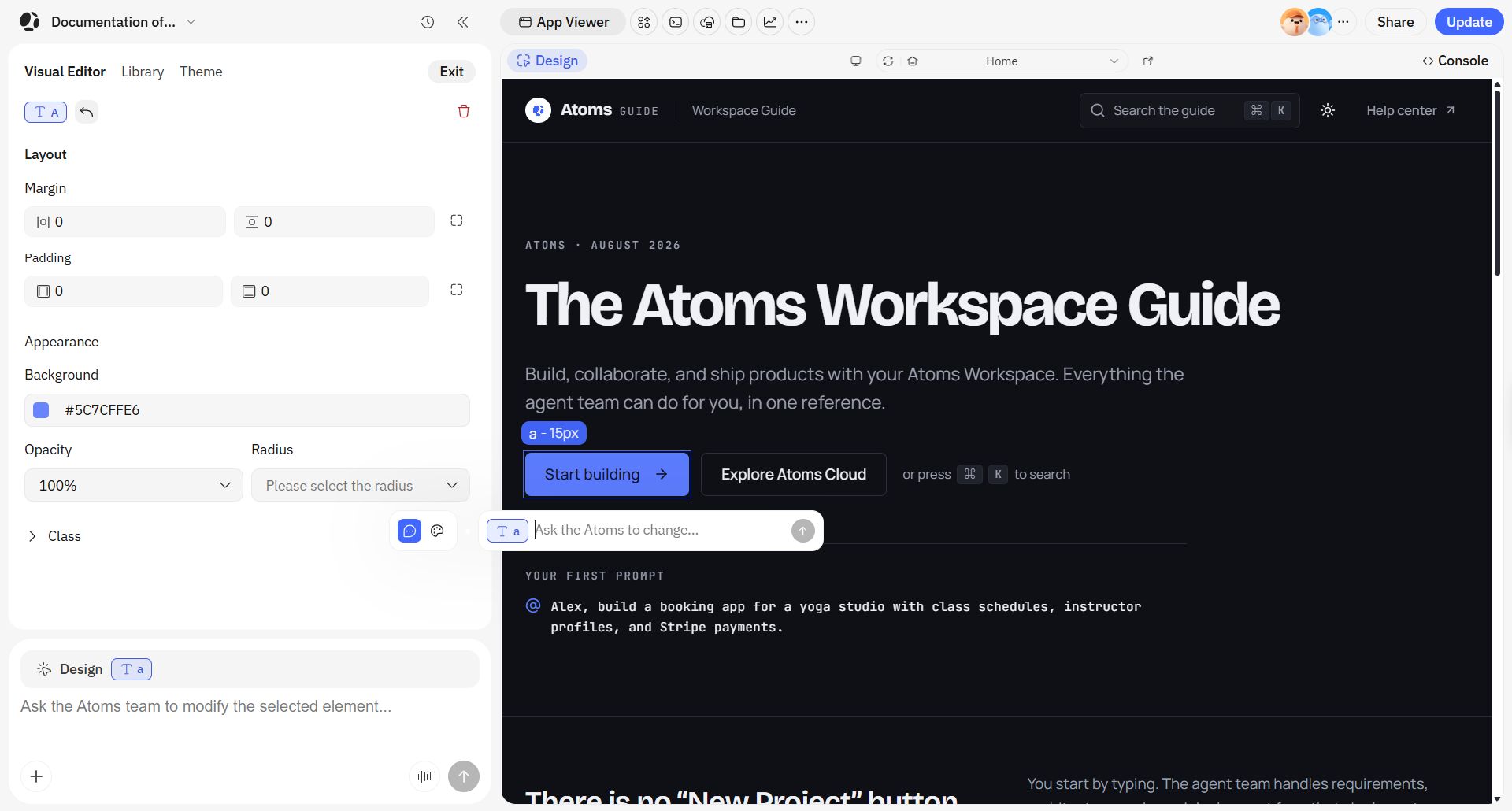Switch to the Library tab
The height and width of the screenshot is (811, 1512).
(143, 72)
